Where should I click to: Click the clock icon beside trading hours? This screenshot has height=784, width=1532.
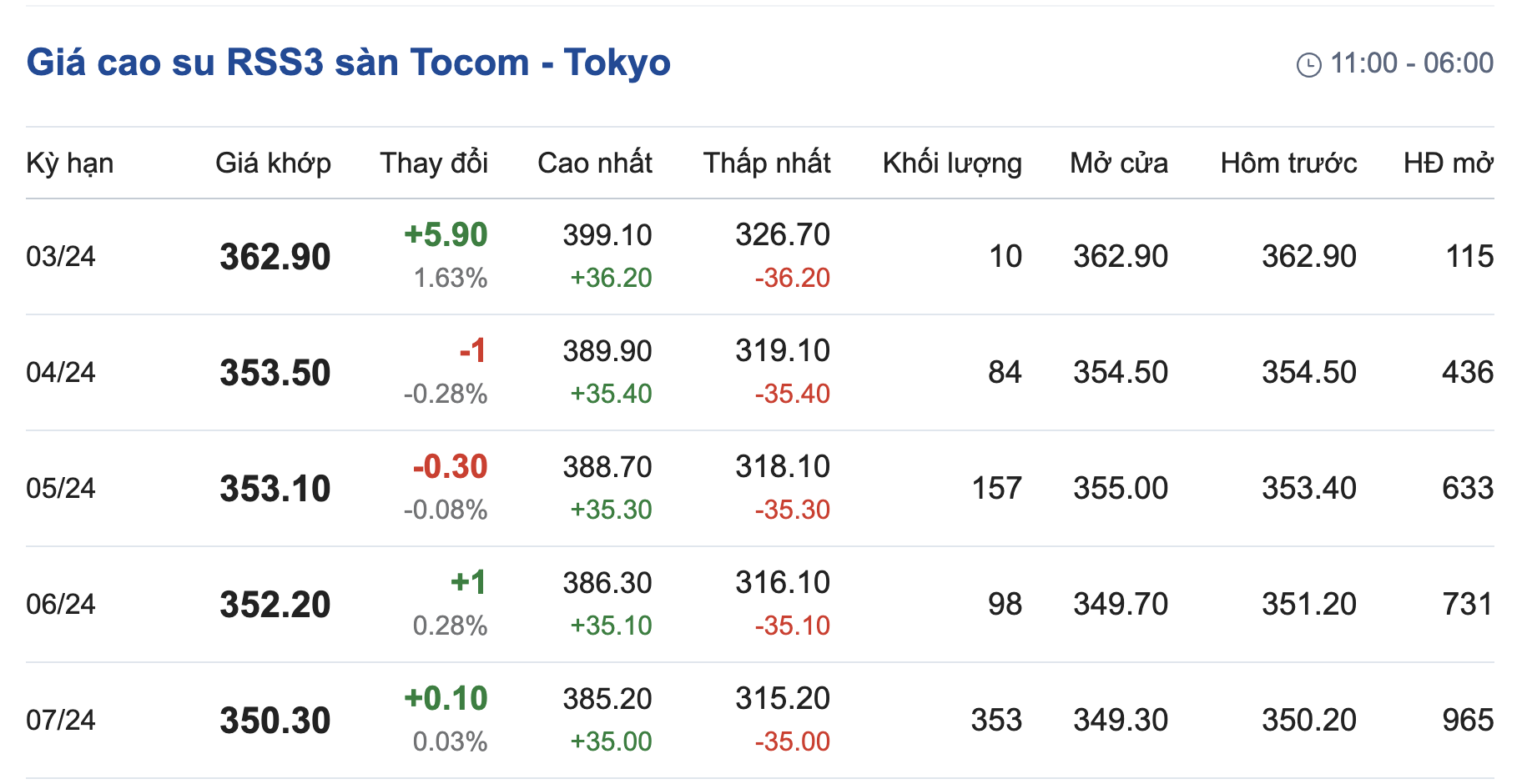coord(1308,64)
